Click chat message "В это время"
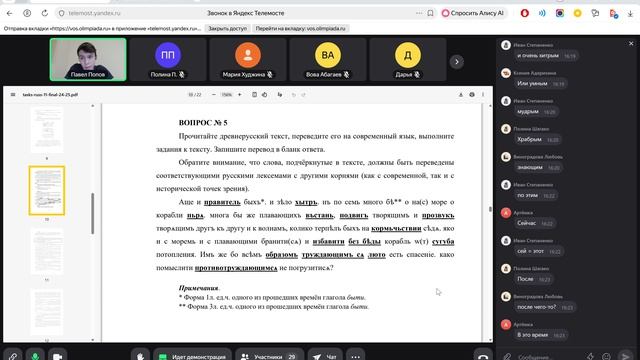This screenshot has width=640, height=360. (541, 335)
